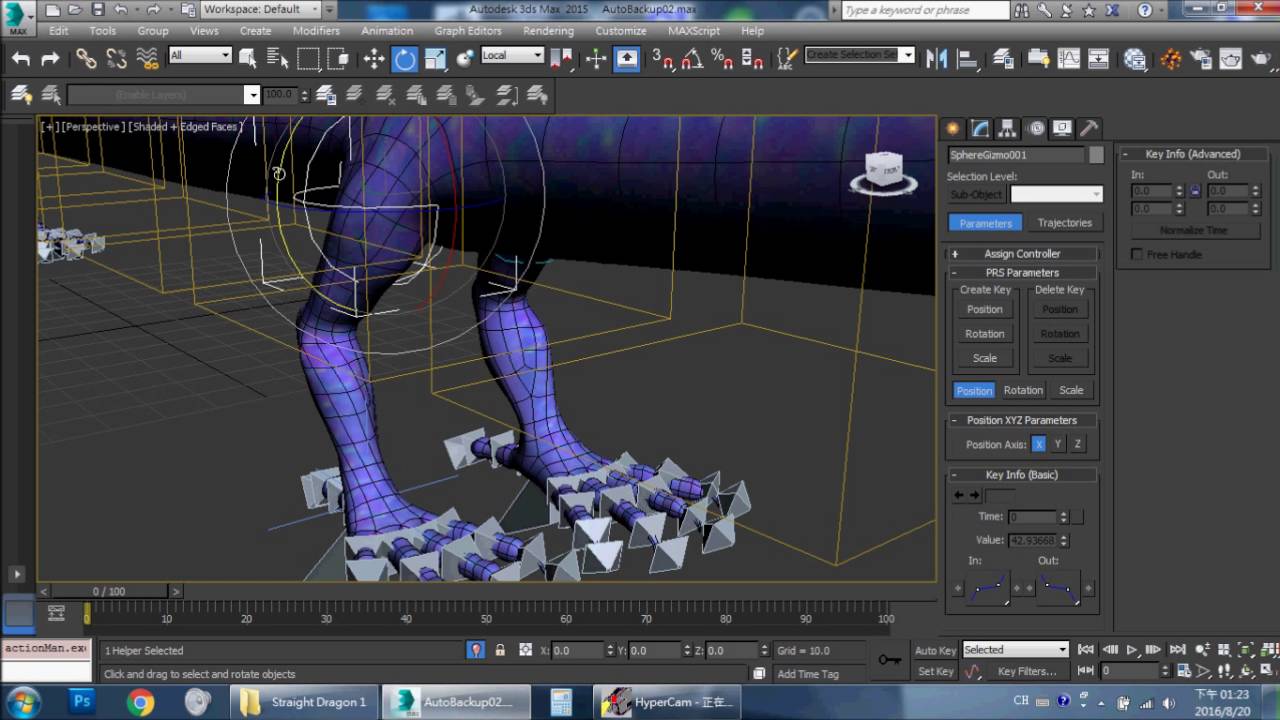Activate the Select and Move tool
The width and height of the screenshot is (1280, 720).
coord(374,59)
